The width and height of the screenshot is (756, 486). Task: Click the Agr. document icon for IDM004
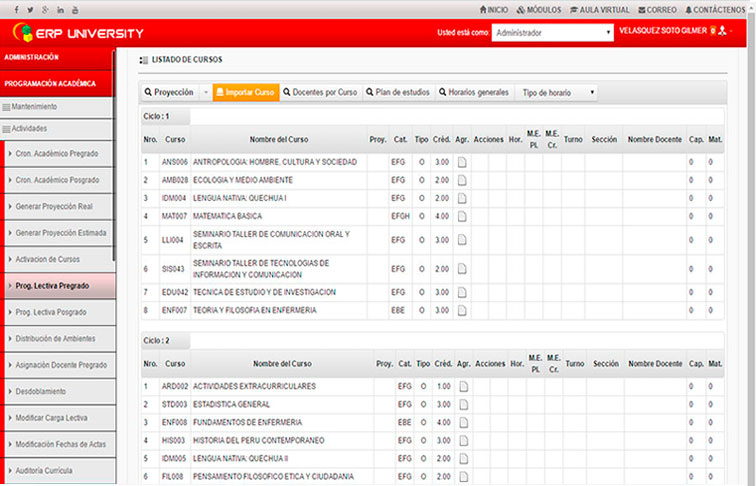[462, 198]
